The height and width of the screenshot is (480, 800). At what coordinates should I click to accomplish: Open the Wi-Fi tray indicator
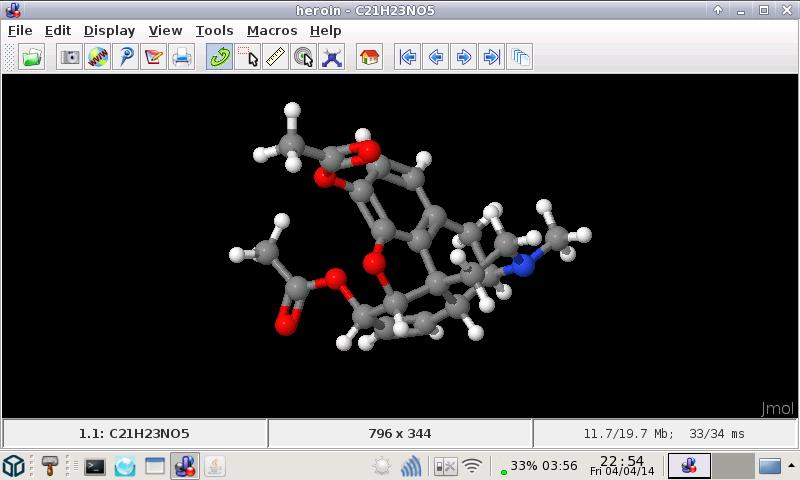tap(472, 466)
